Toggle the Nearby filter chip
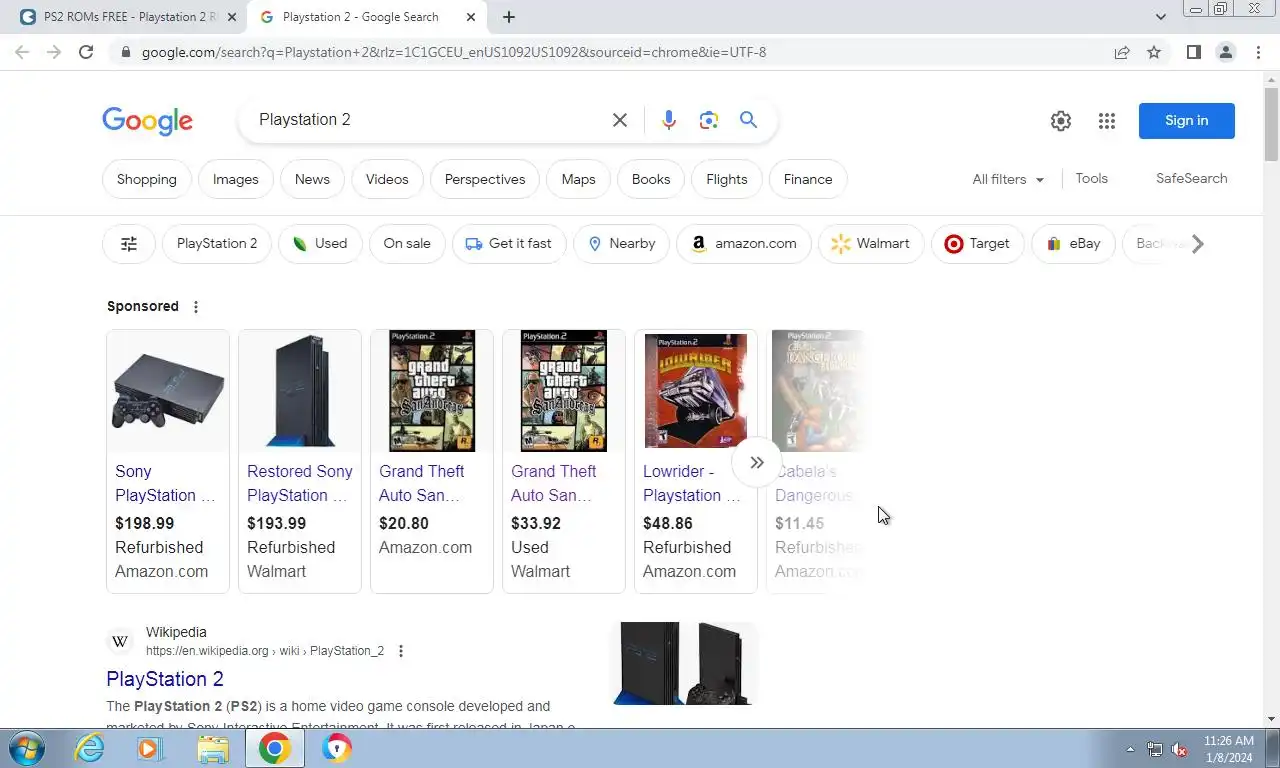Image resolution: width=1280 pixels, height=768 pixels. tap(621, 244)
